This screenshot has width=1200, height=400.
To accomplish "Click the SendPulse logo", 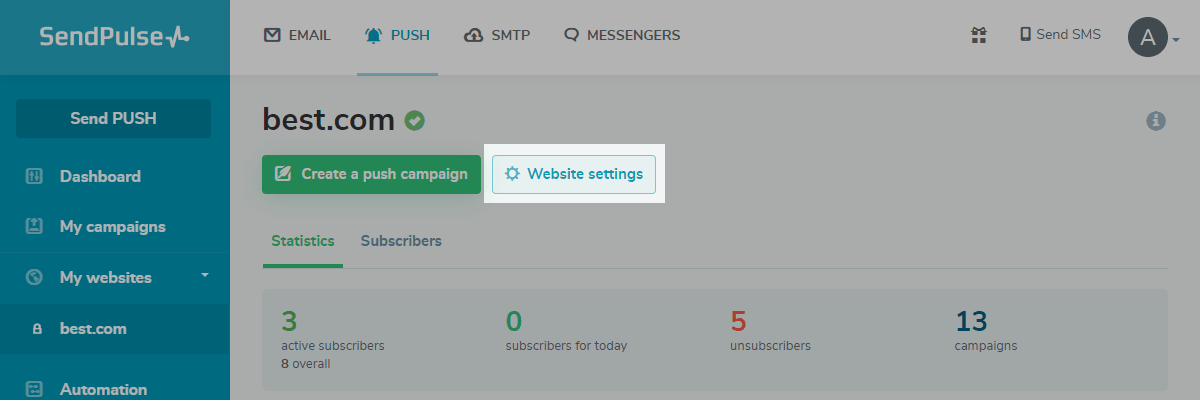I will [x=114, y=37].
